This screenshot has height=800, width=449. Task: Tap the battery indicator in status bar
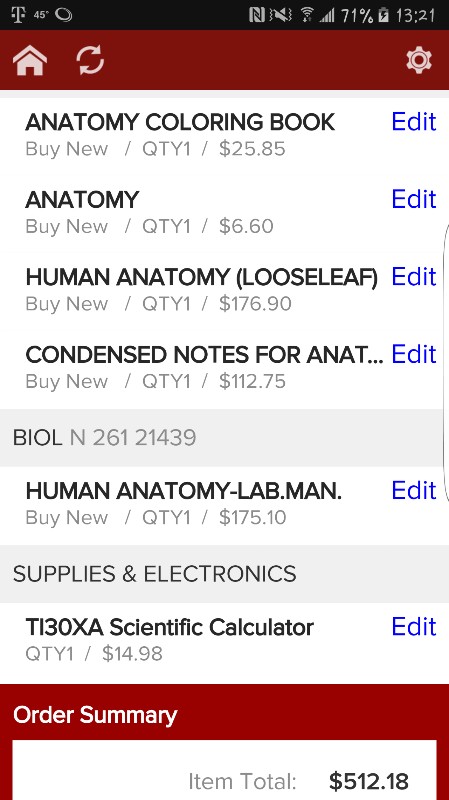[x=383, y=15]
